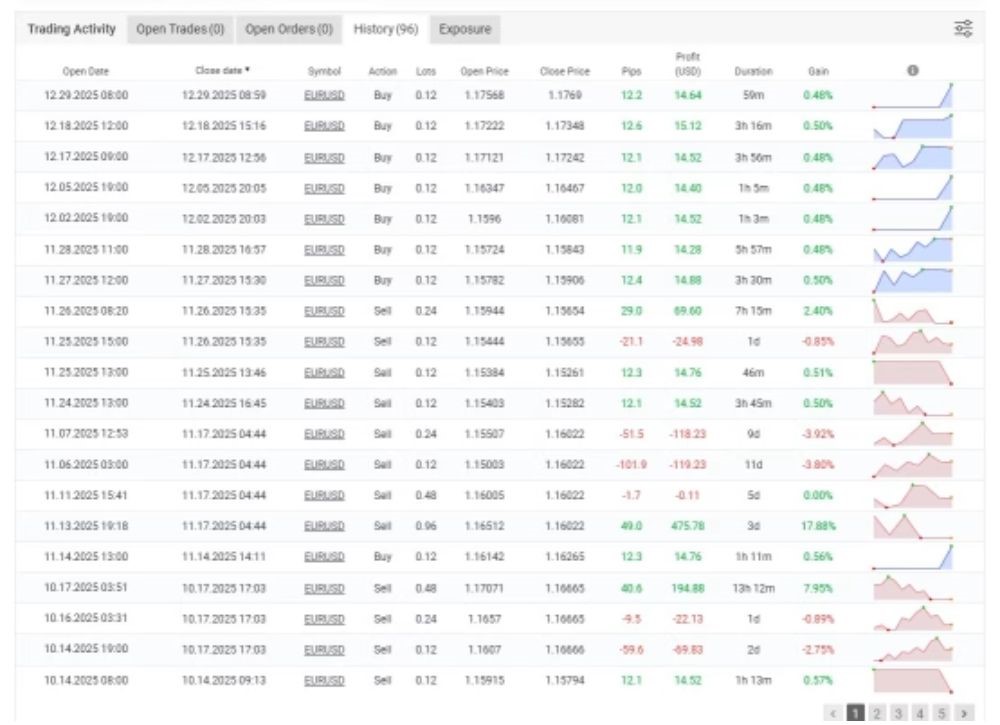Click the Trading Activity heading

tap(71, 29)
